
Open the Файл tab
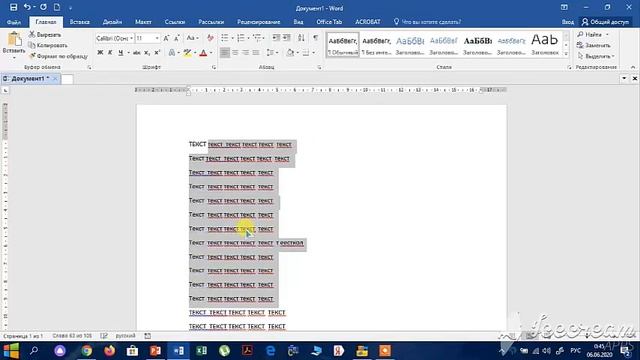point(14,22)
